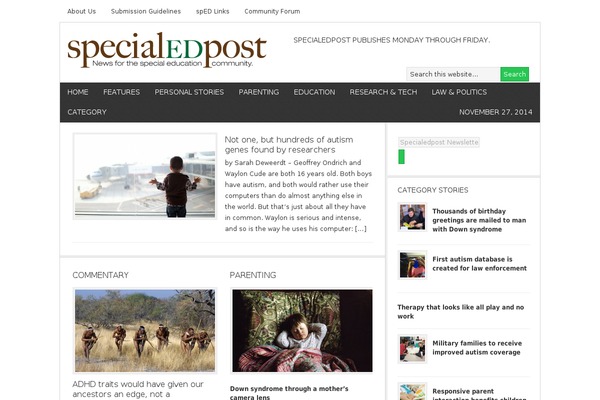Open the Law & Politics section
The height and width of the screenshot is (400, 600).
[459, 92]
